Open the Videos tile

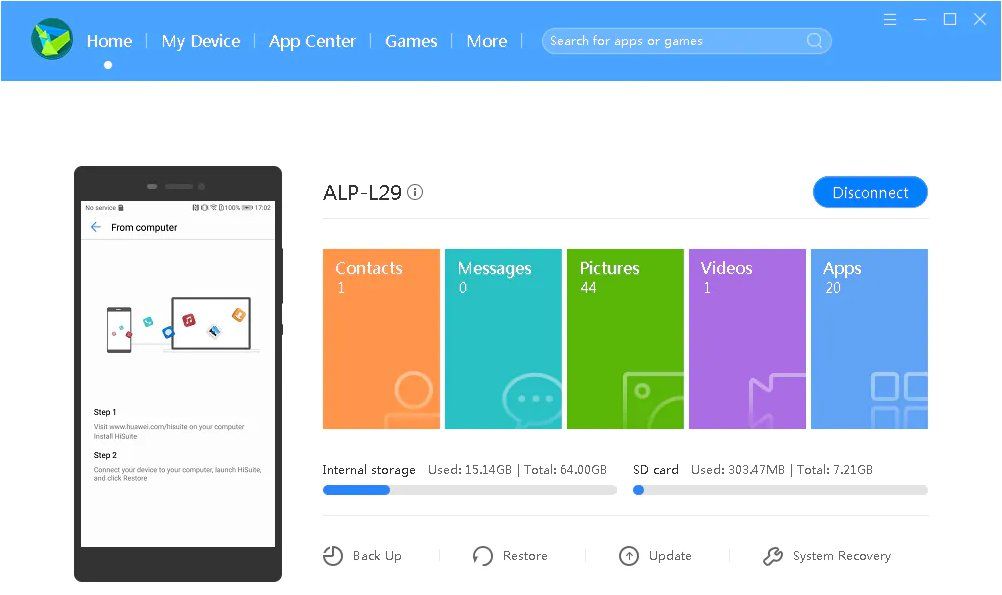747,339
